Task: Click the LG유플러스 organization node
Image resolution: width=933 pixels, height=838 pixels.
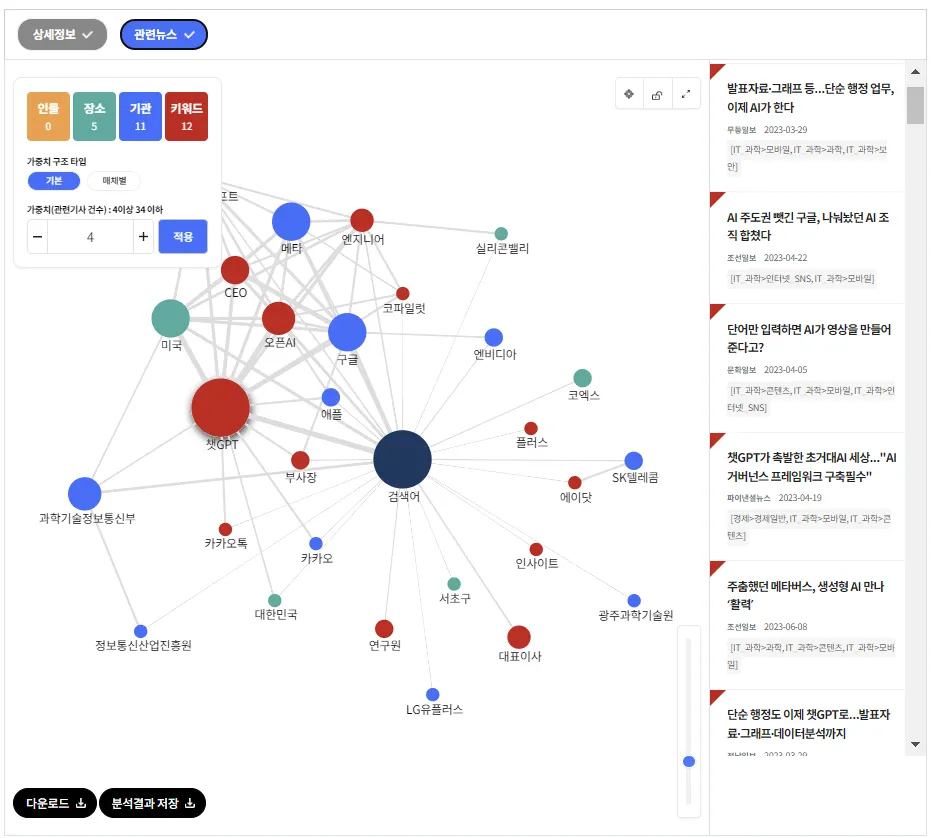Action: coord(433,695)
